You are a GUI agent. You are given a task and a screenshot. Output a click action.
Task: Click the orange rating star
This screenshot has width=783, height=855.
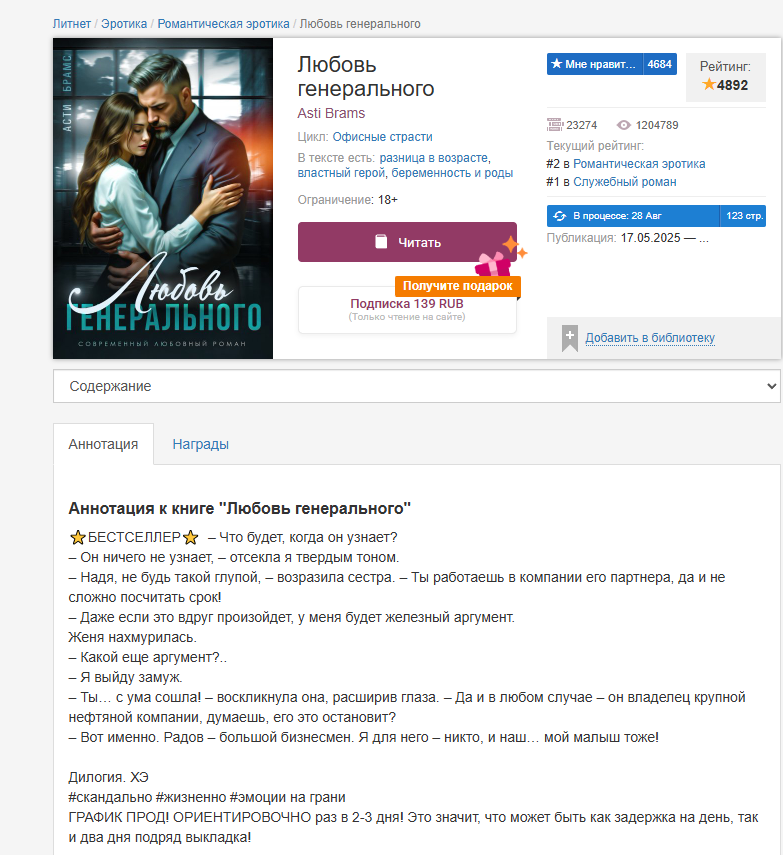click(708, 84)
